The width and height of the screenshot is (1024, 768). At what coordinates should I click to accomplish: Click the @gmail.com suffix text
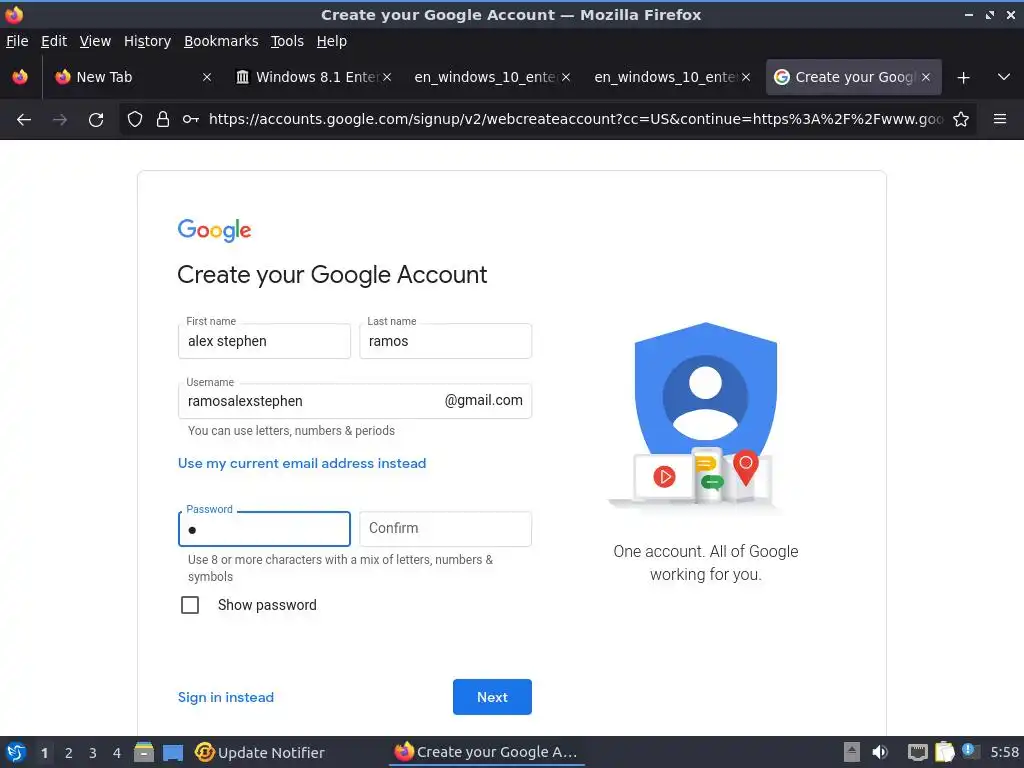(x=483, y=400)
